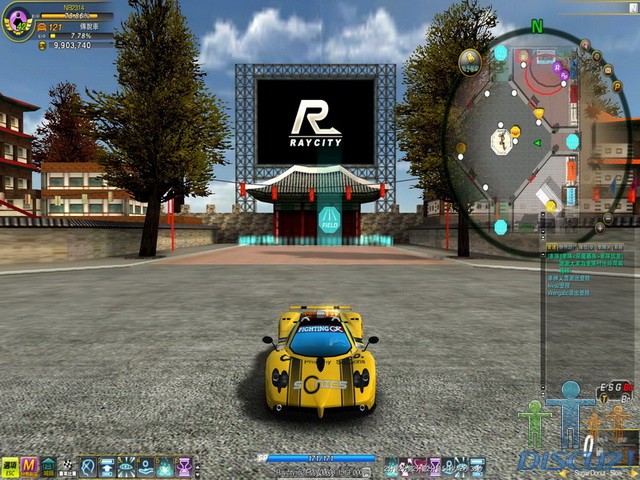Click the teal sparkle buff icon
Screen dimensions: 640x480
coord(392,467)
